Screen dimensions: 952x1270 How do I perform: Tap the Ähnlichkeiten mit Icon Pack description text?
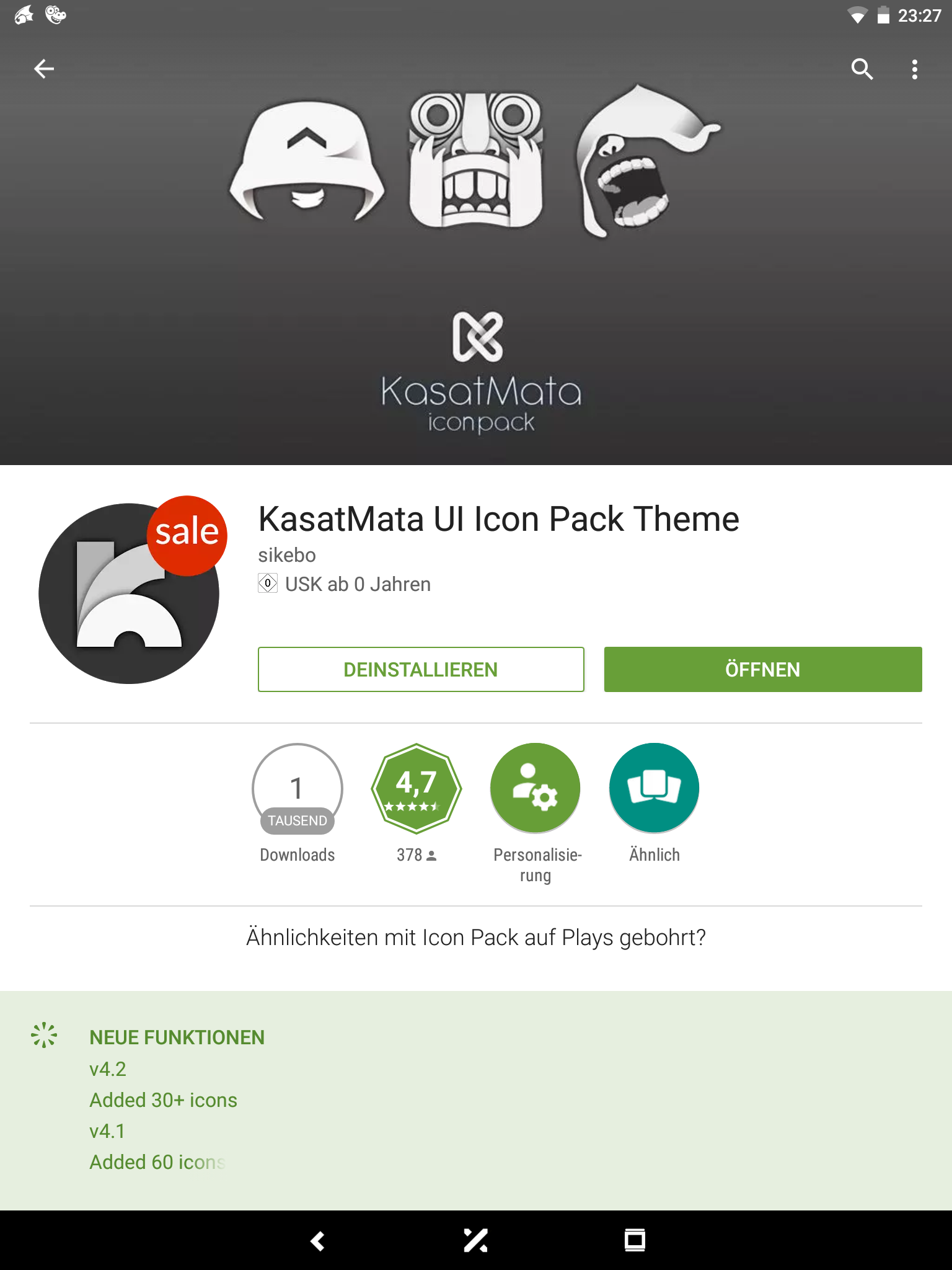tap(476, 938)
